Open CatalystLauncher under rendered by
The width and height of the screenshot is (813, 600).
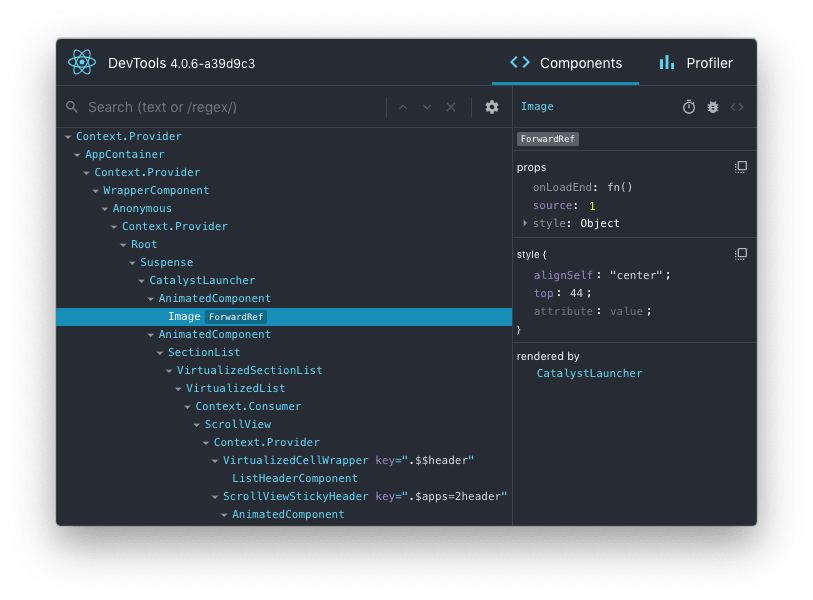click(x=589, y=373)
